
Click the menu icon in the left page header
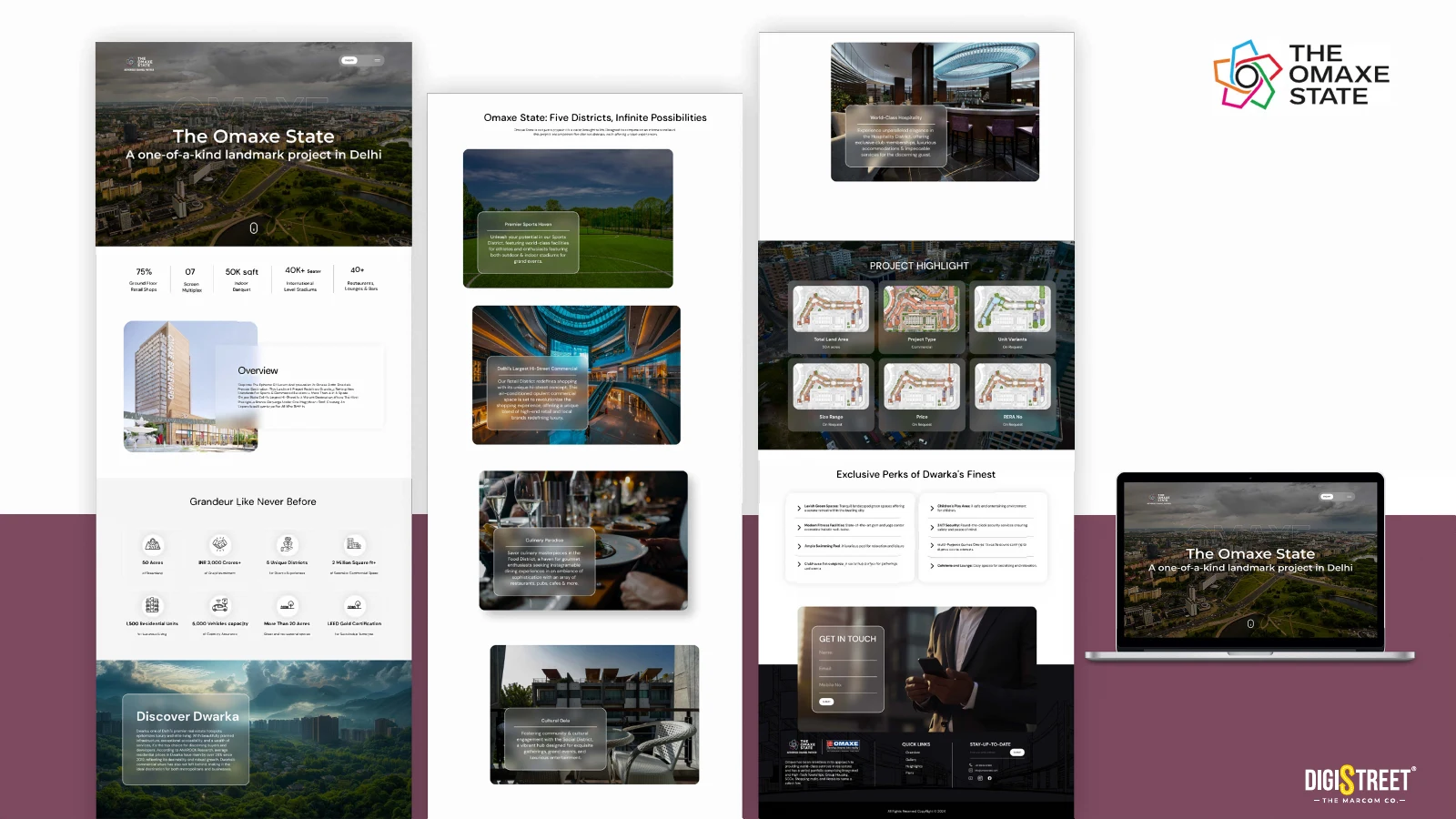click(378, 60)
